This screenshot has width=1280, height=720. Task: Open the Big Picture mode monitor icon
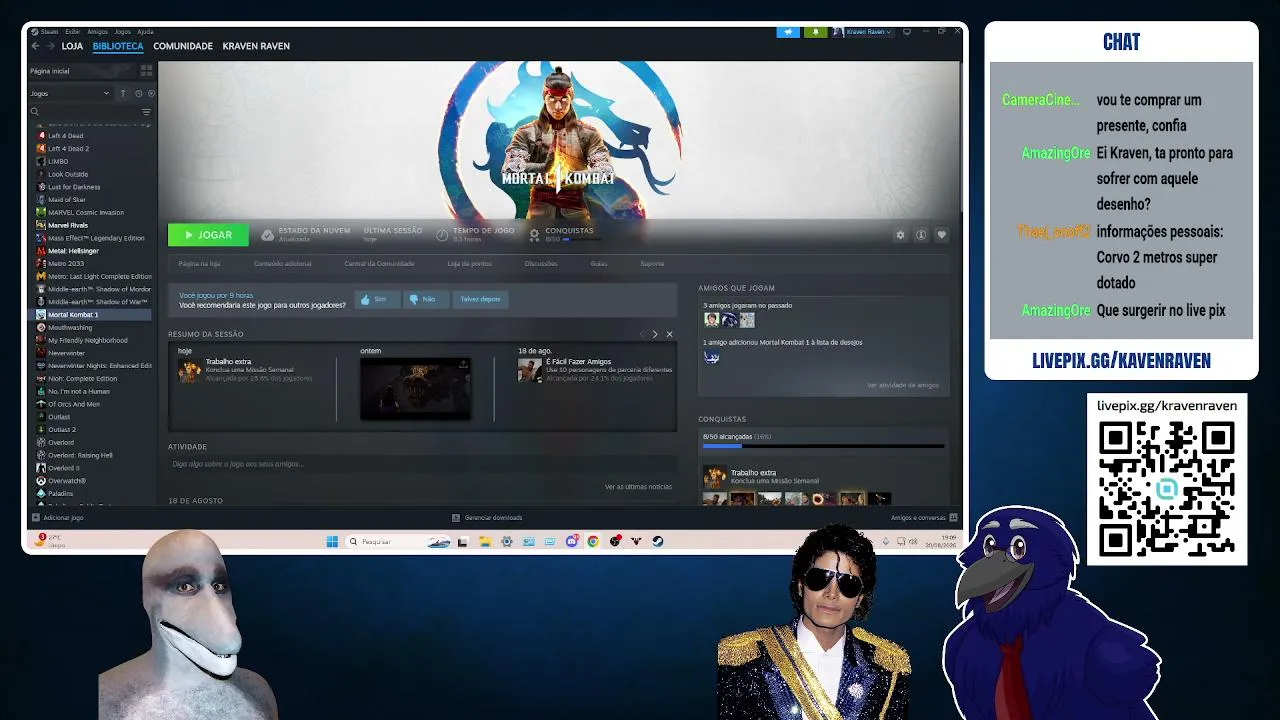(907, 32)
